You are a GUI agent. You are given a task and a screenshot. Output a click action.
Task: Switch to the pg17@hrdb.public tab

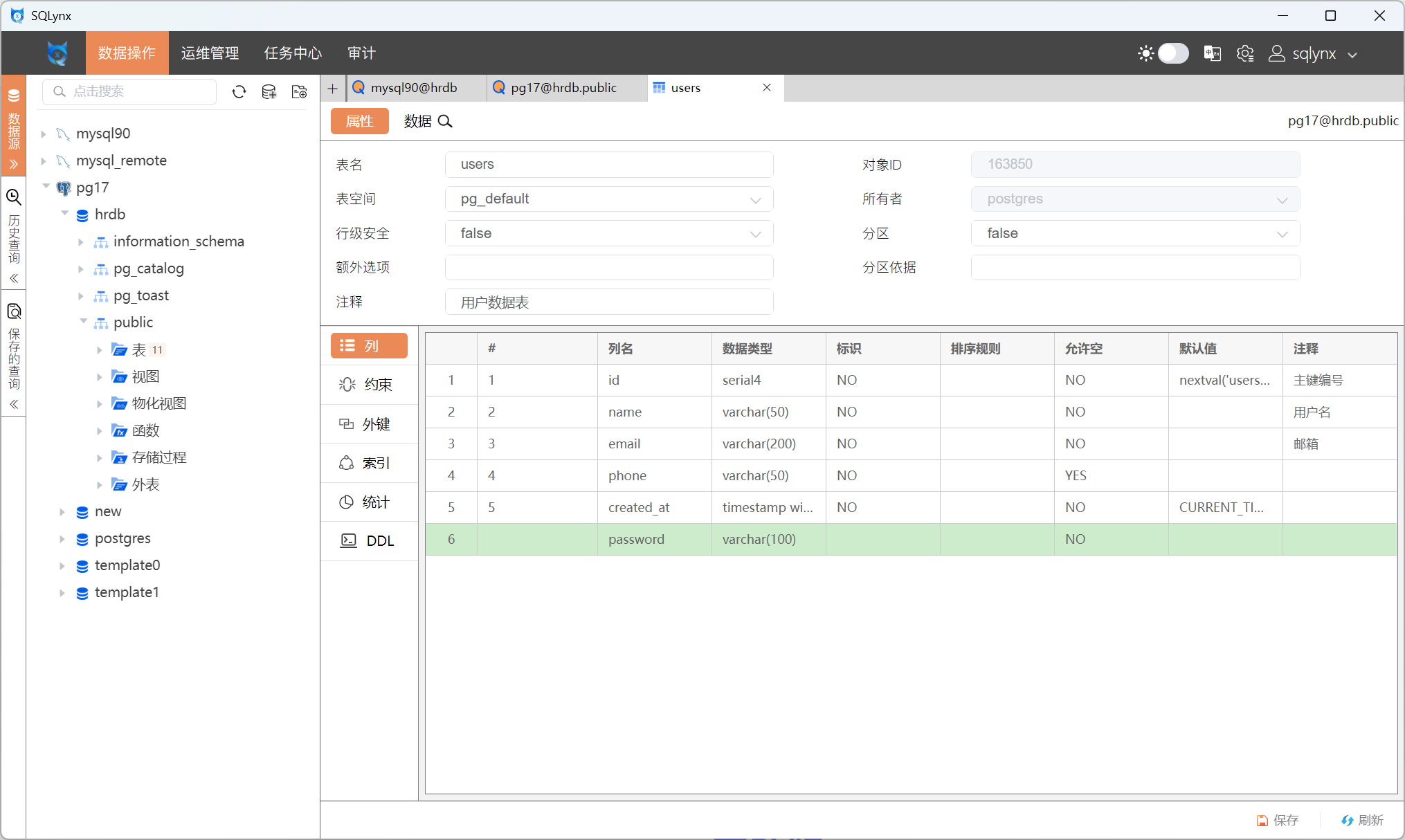pyautogui.click(x=563, y=88)
